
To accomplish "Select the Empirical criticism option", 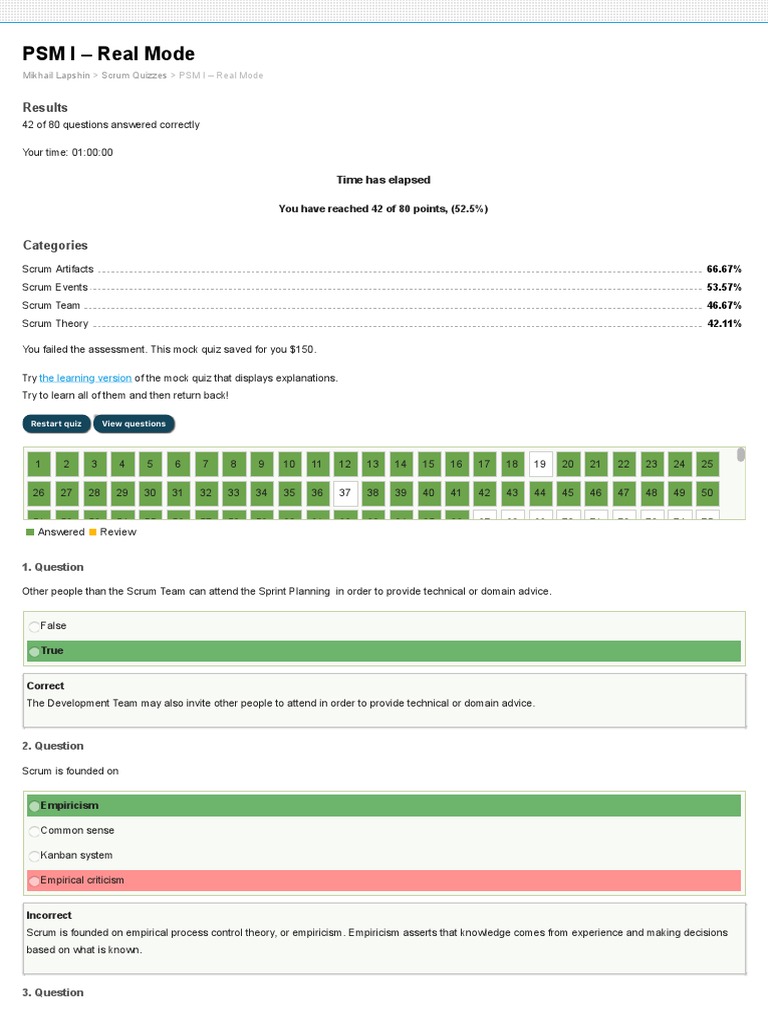I will [35, 881].
